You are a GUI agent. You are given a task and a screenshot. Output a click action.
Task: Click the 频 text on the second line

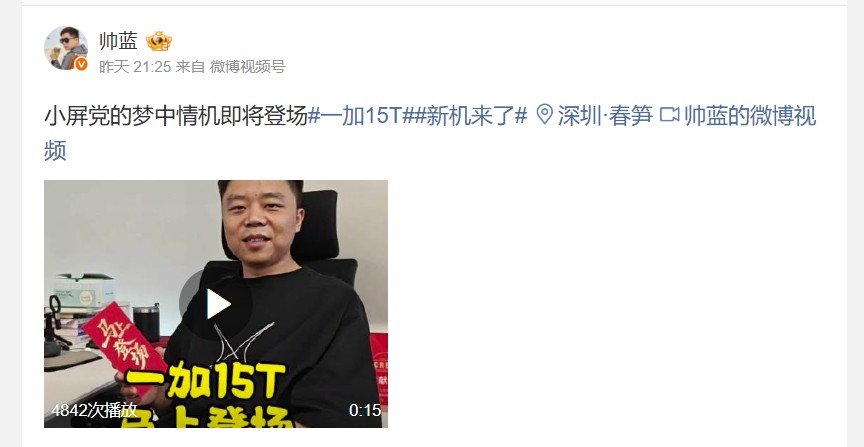click(x=55, y=150)
